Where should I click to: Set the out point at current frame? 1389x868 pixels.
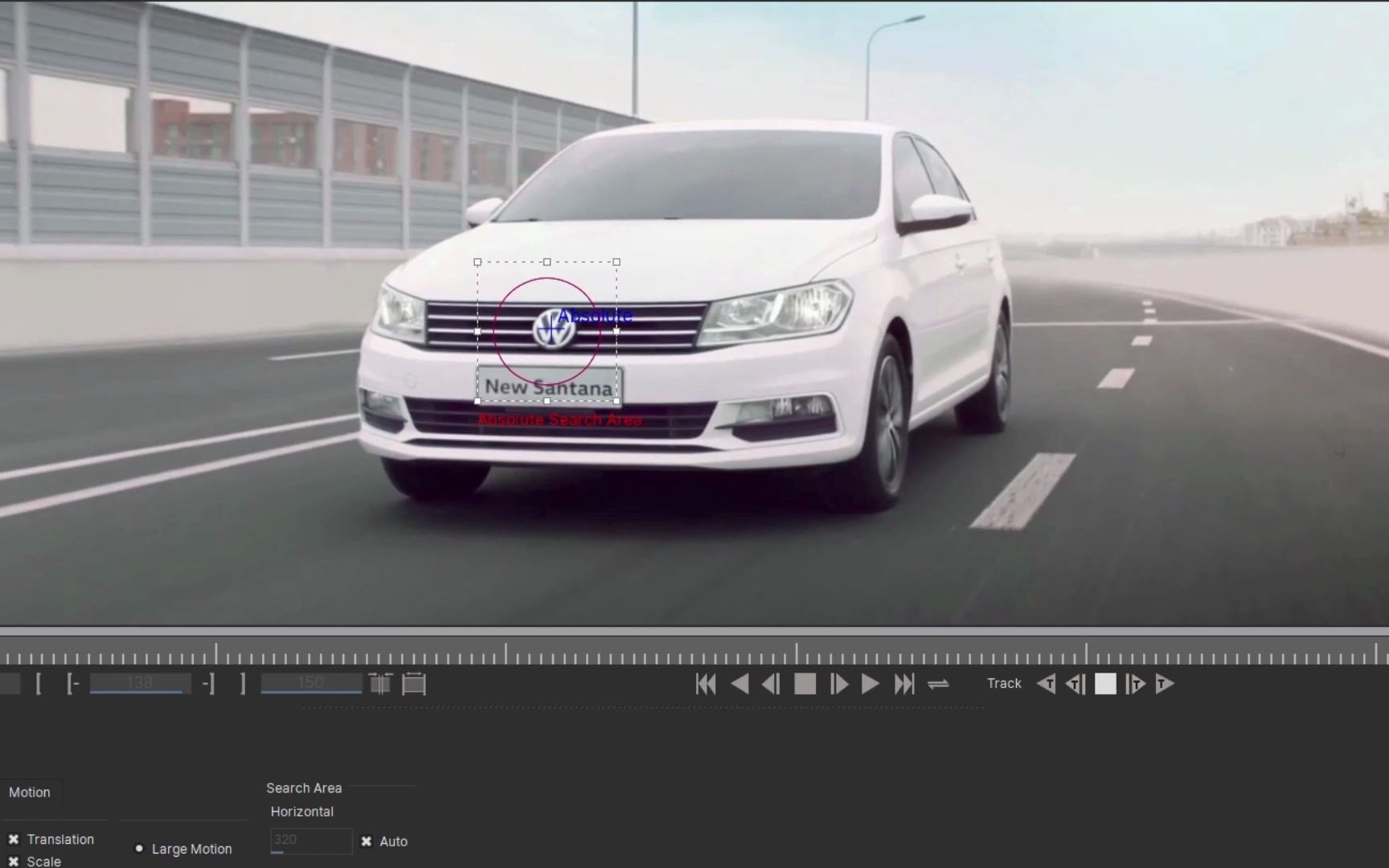208,684
